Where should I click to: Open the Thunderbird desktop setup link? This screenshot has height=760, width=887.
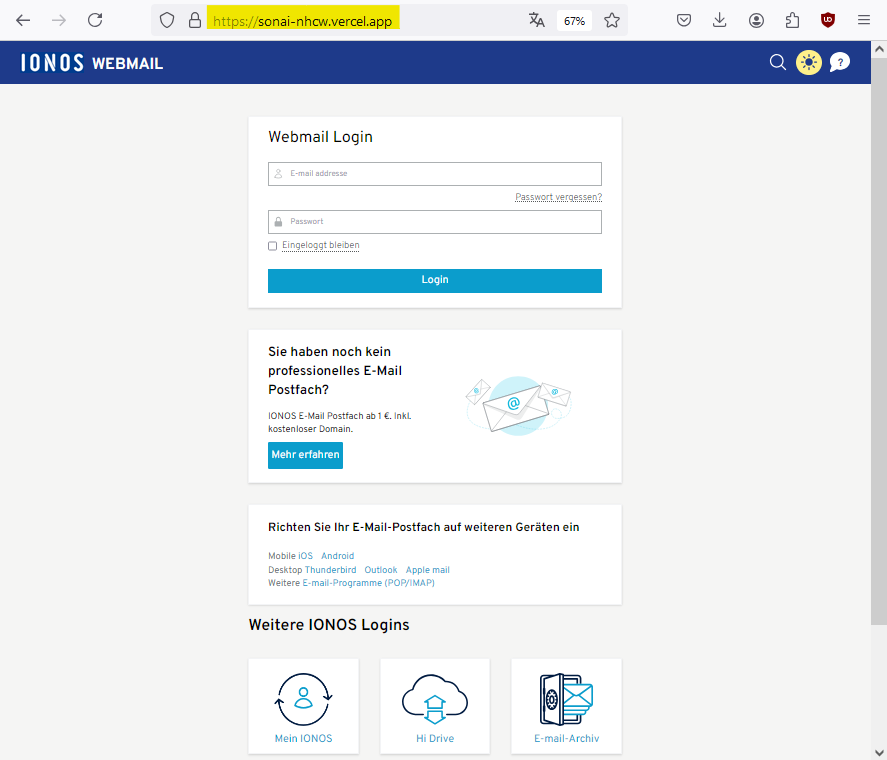tap(330, 570)
